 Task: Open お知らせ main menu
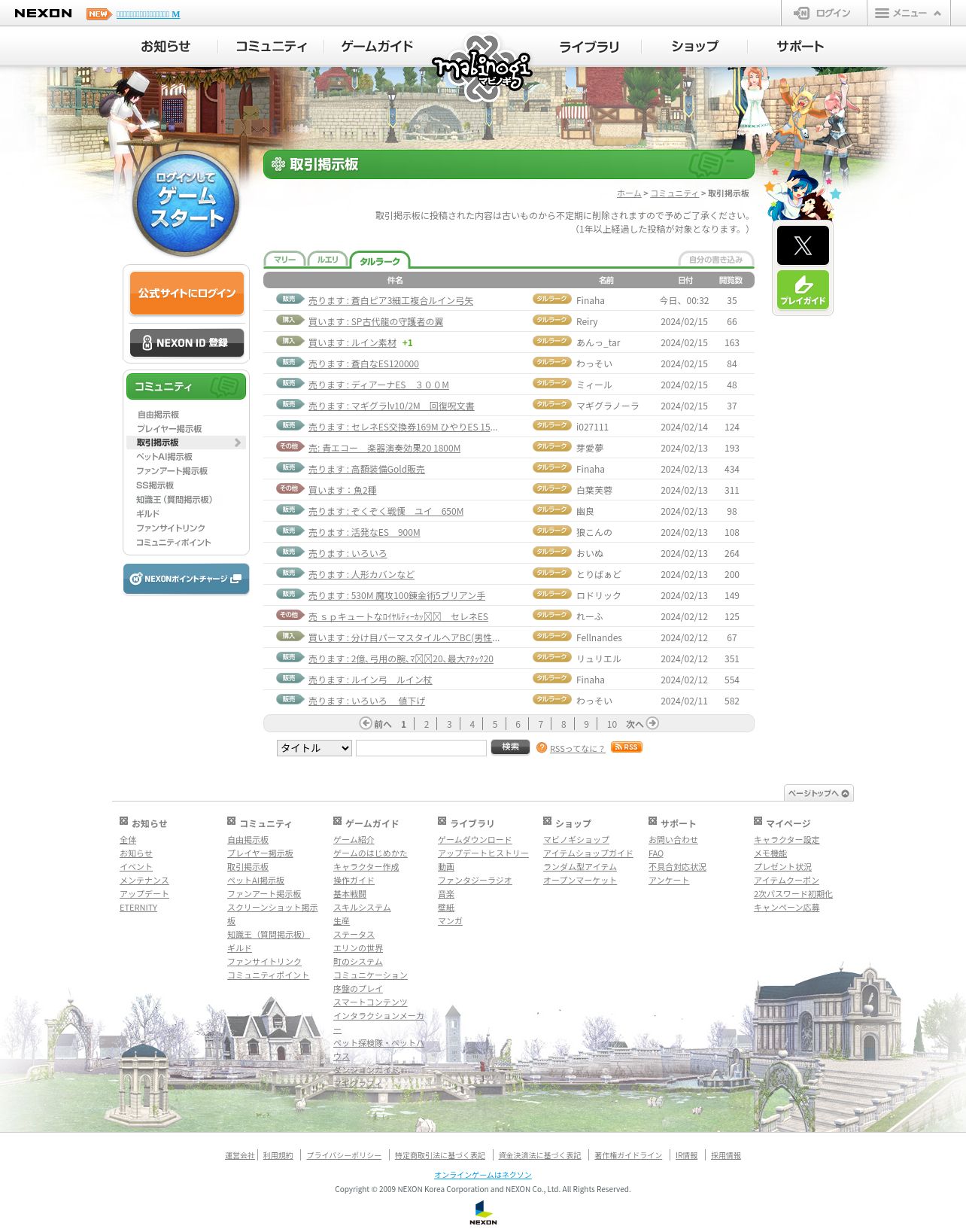166,47
